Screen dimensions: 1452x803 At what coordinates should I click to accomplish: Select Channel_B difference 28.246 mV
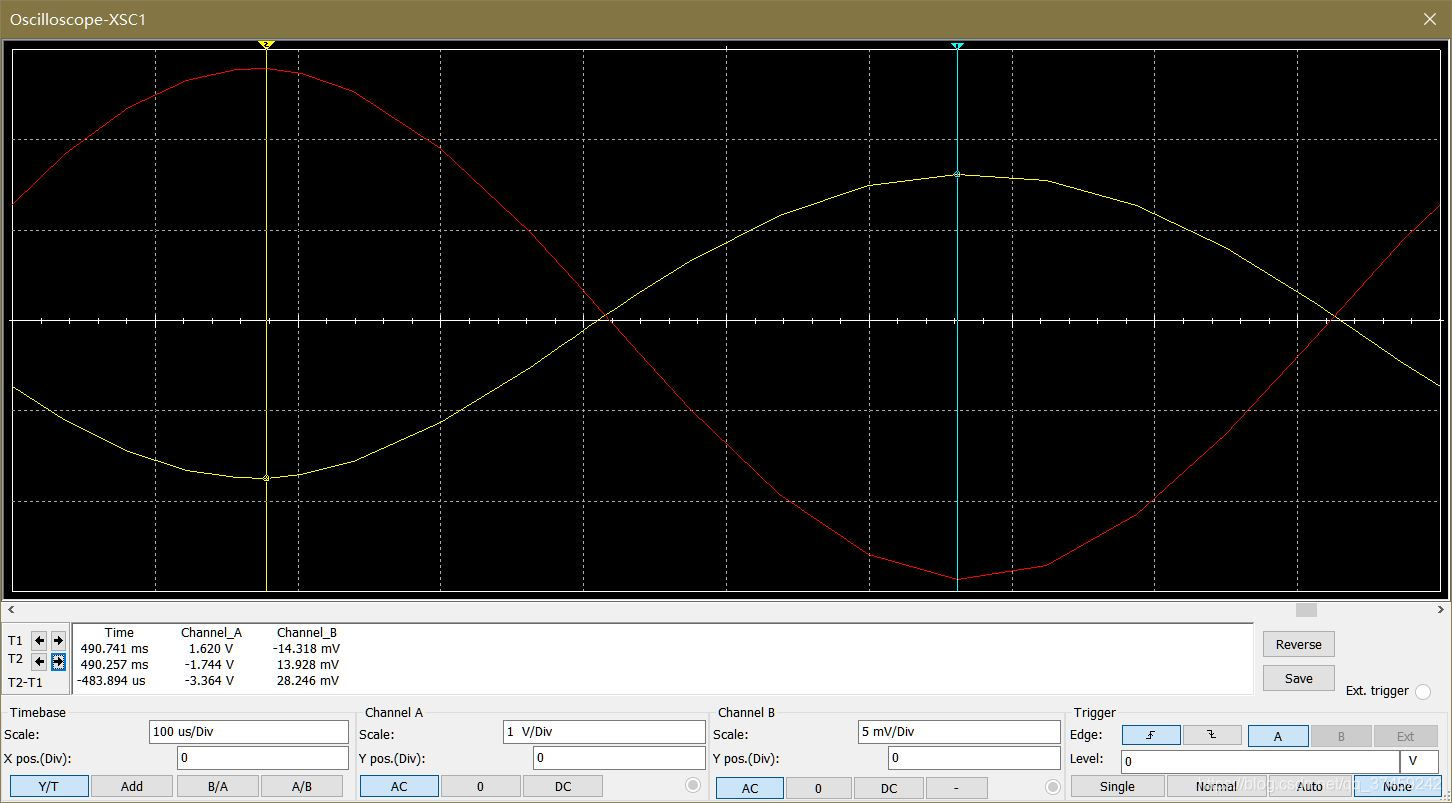308,680
